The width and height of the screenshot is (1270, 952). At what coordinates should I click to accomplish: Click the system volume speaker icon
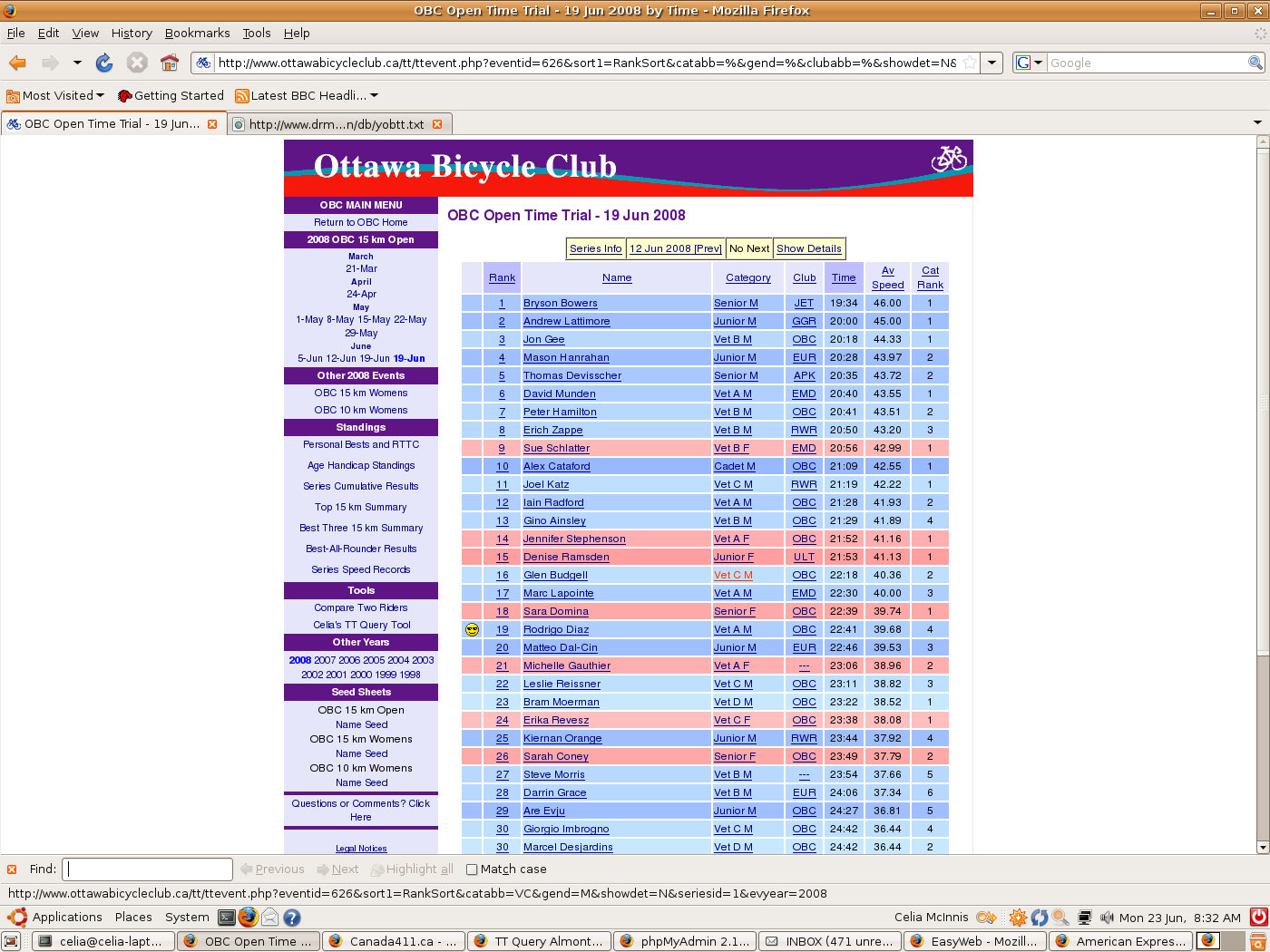click(1107, 918)
